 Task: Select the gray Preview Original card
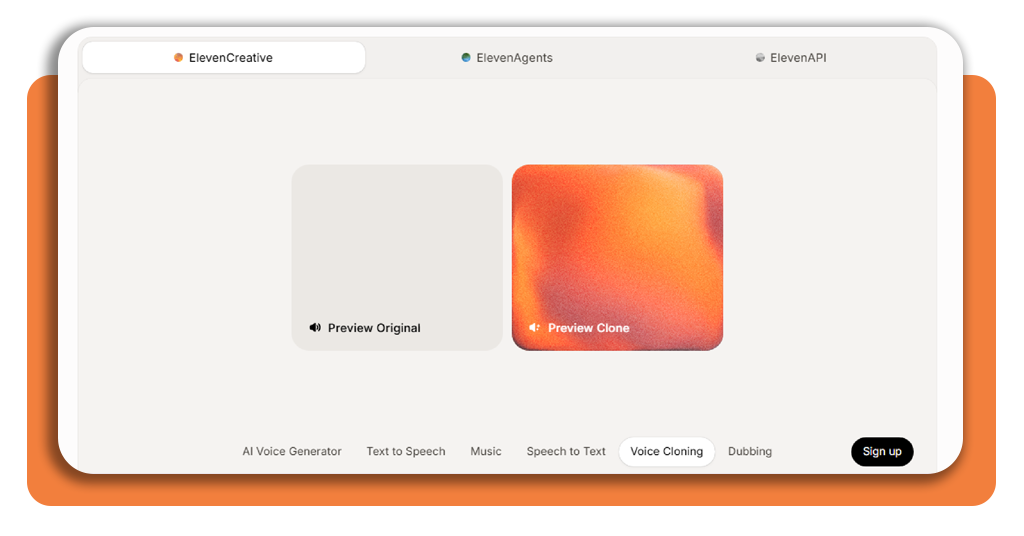tap(397, 257)
